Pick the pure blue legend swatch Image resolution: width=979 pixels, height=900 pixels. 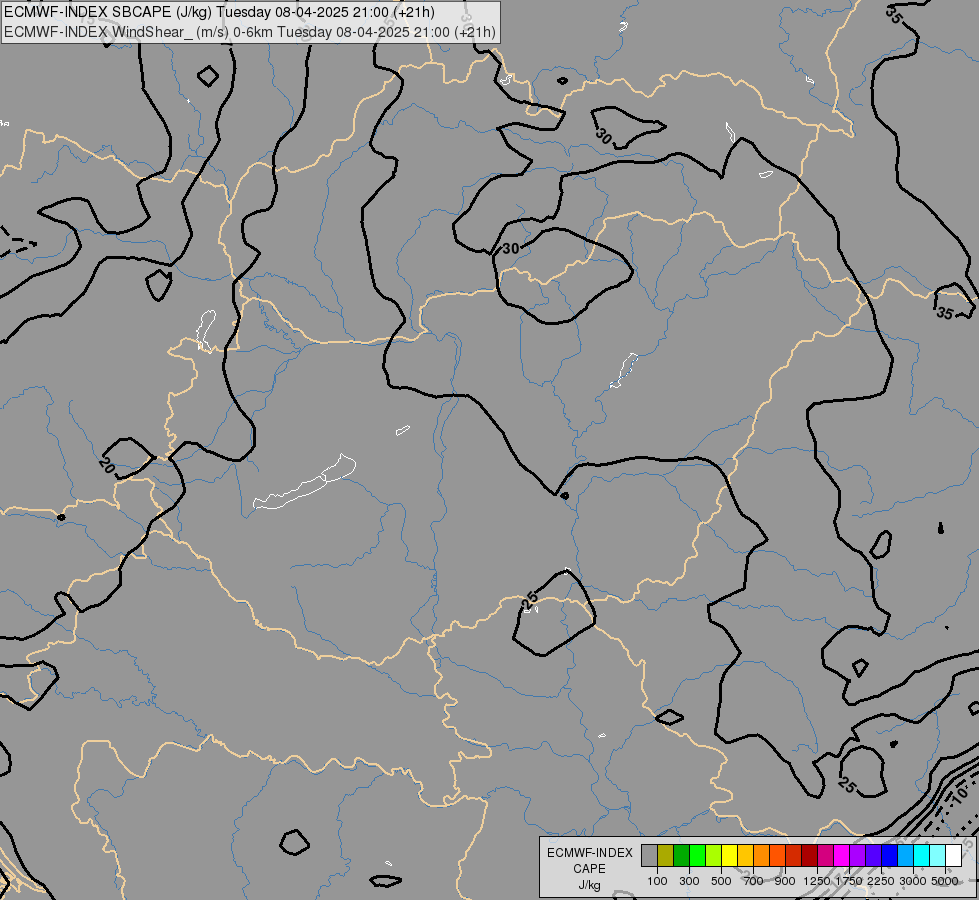(x=889, y=856)
